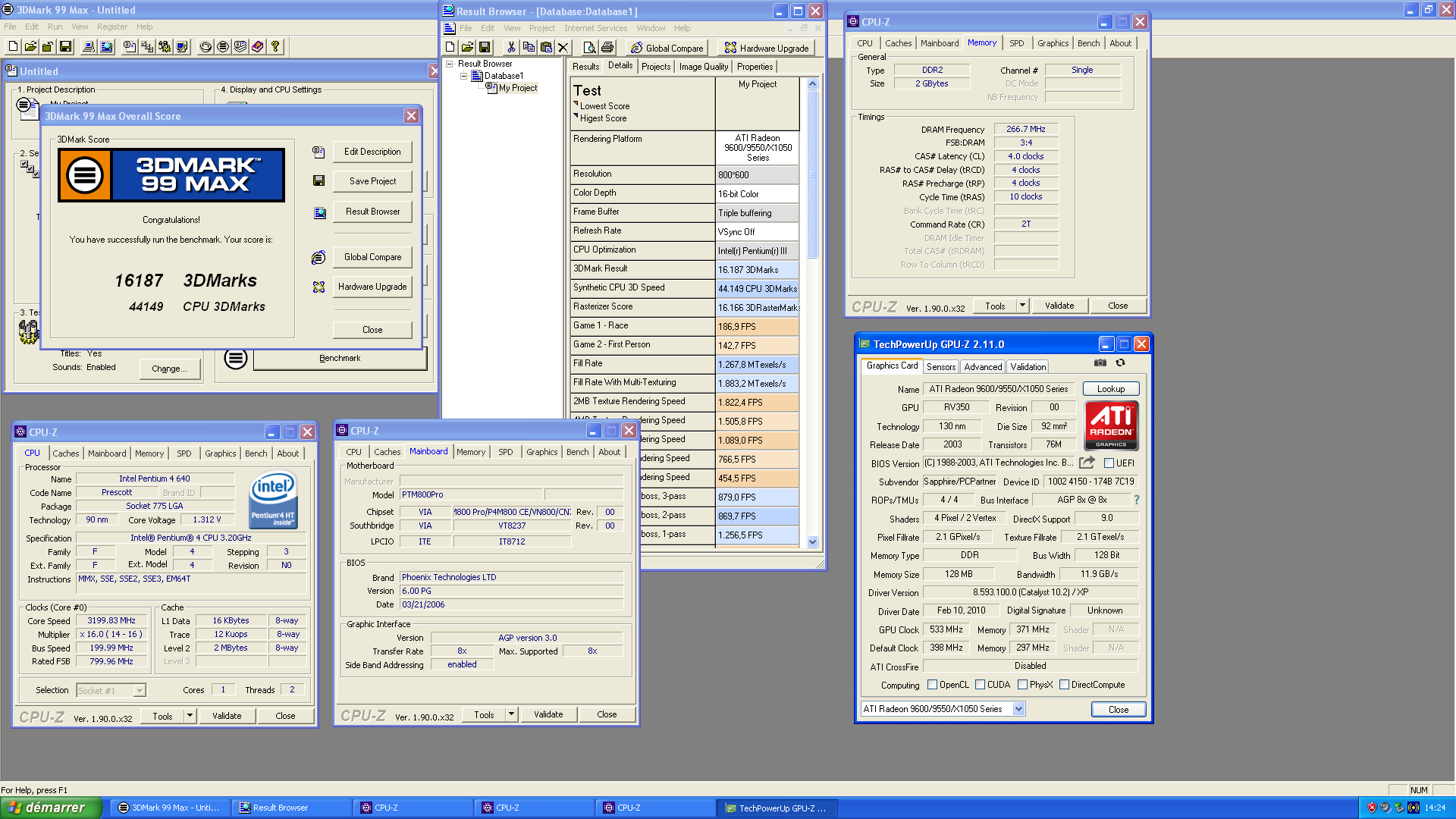Open the Socket #1 selection dropdown in CPU-Z
Image resolution: width=1456 pixels, height=819 pixels.
tap(140, 690)
